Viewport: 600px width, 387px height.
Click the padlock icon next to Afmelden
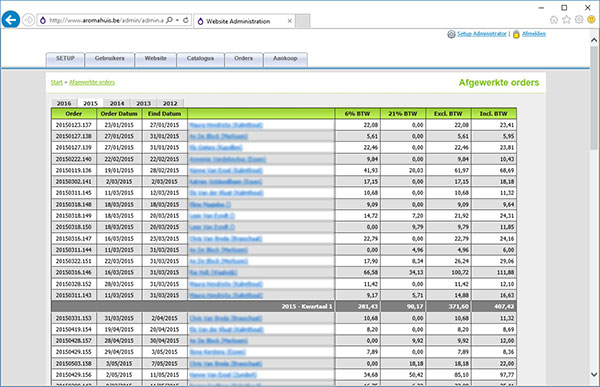coord(516,34)
